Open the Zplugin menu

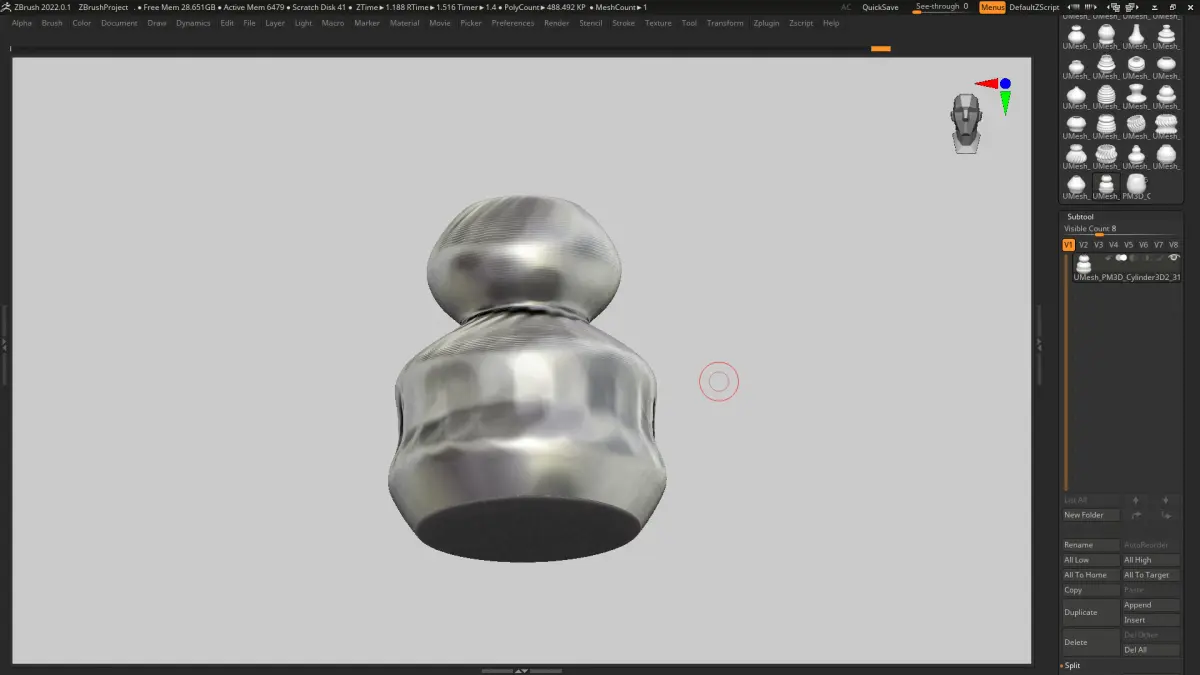coord(766,23)
